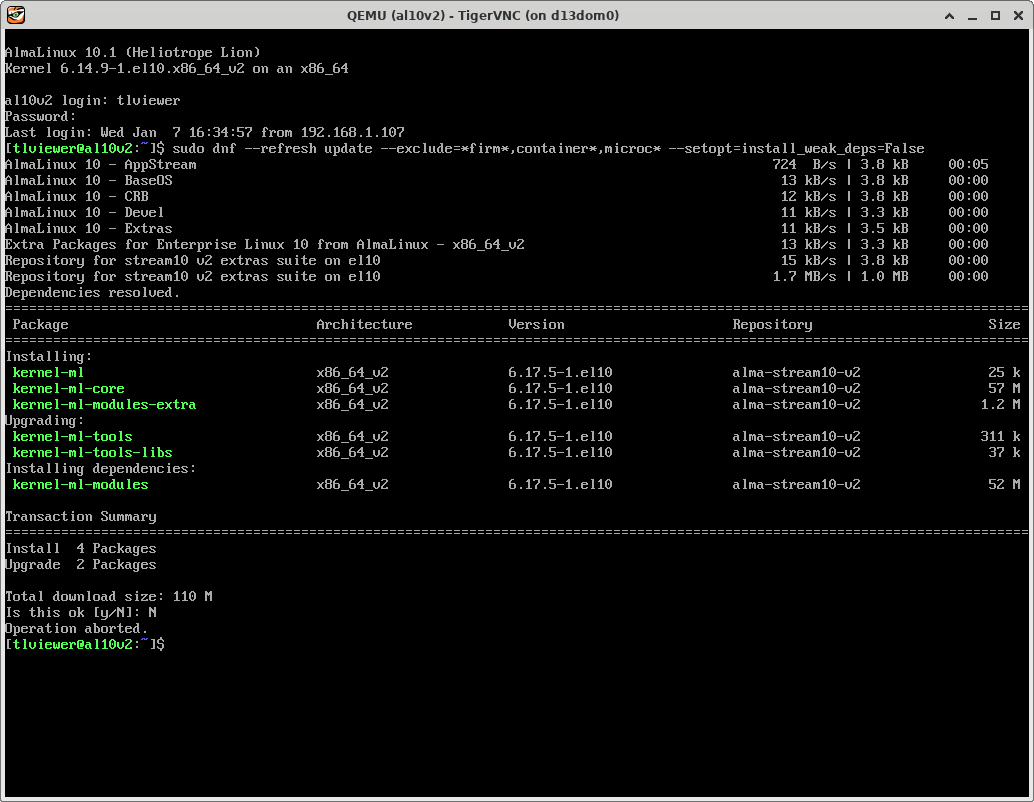The image size is (1034, 802).
Task: Select the kernel-ml-core package entry
Action: point(68,389)
